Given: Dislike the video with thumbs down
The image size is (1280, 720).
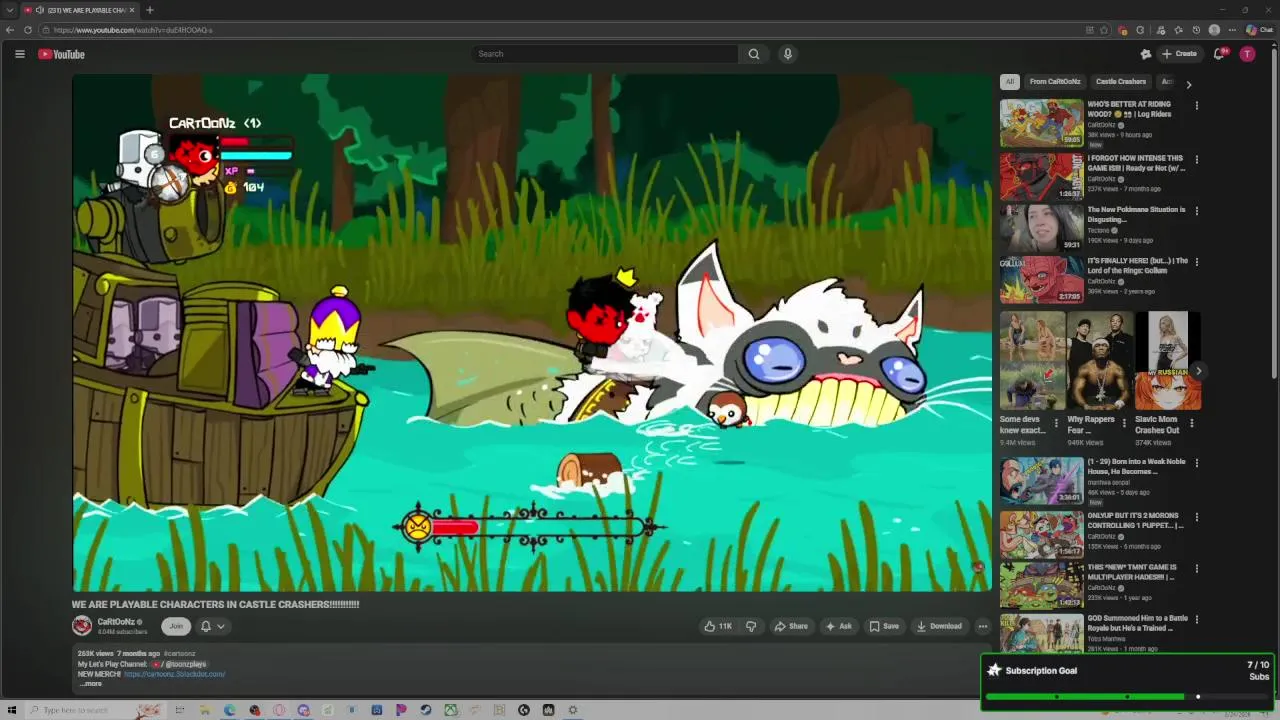Looking at the screenshot, I should click(x=751, y=626).
